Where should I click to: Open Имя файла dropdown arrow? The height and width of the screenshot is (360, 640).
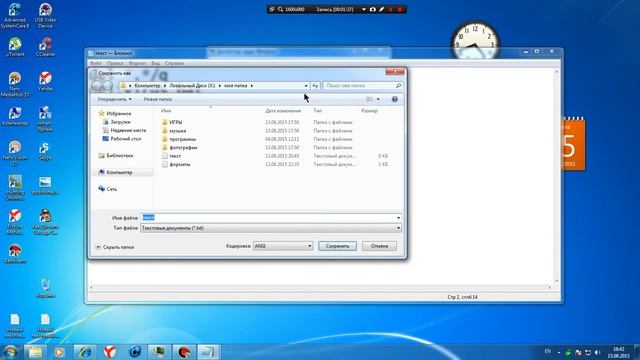pos(398,218)
